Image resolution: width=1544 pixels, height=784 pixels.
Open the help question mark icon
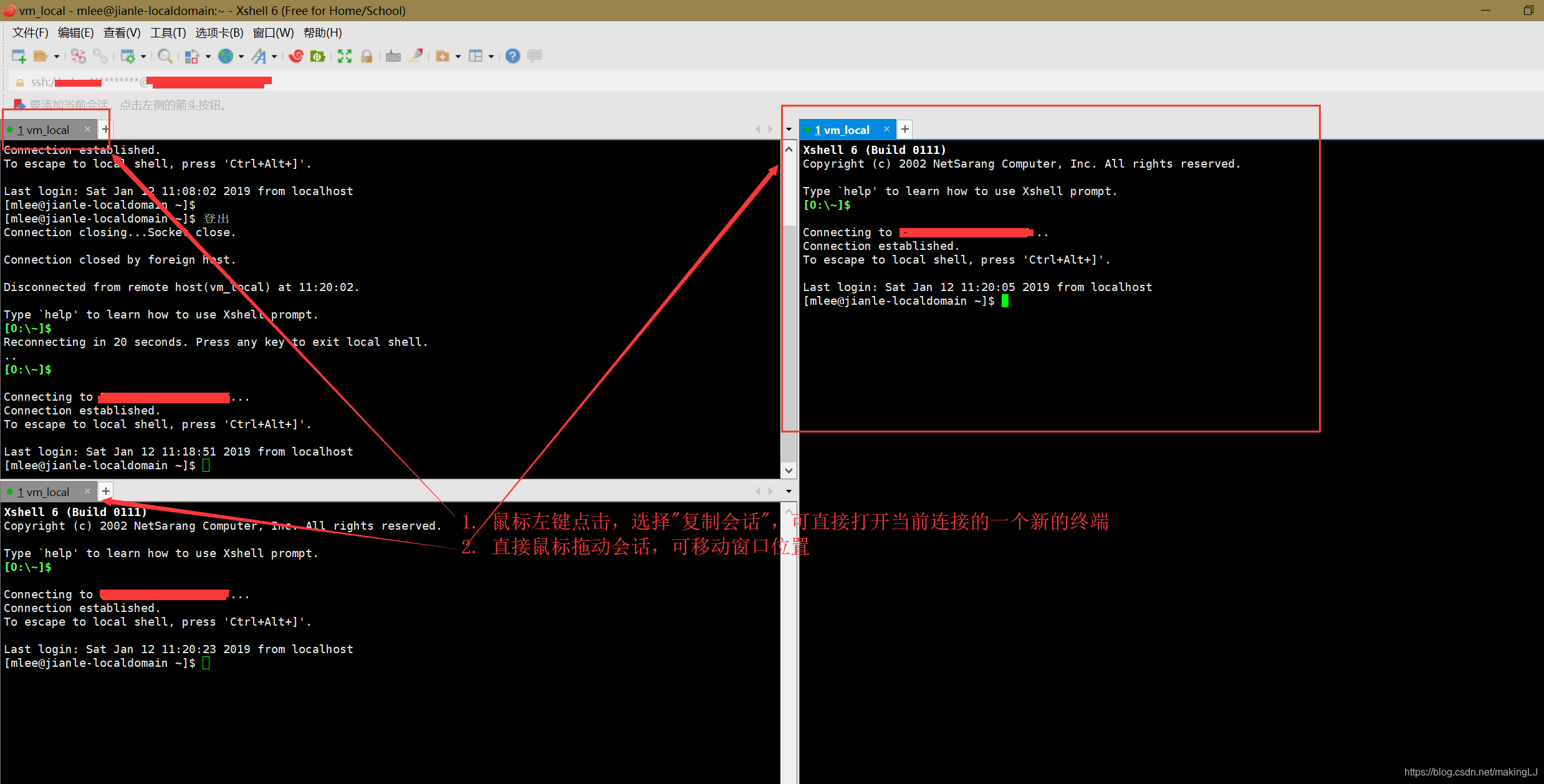tap(512, 57)
